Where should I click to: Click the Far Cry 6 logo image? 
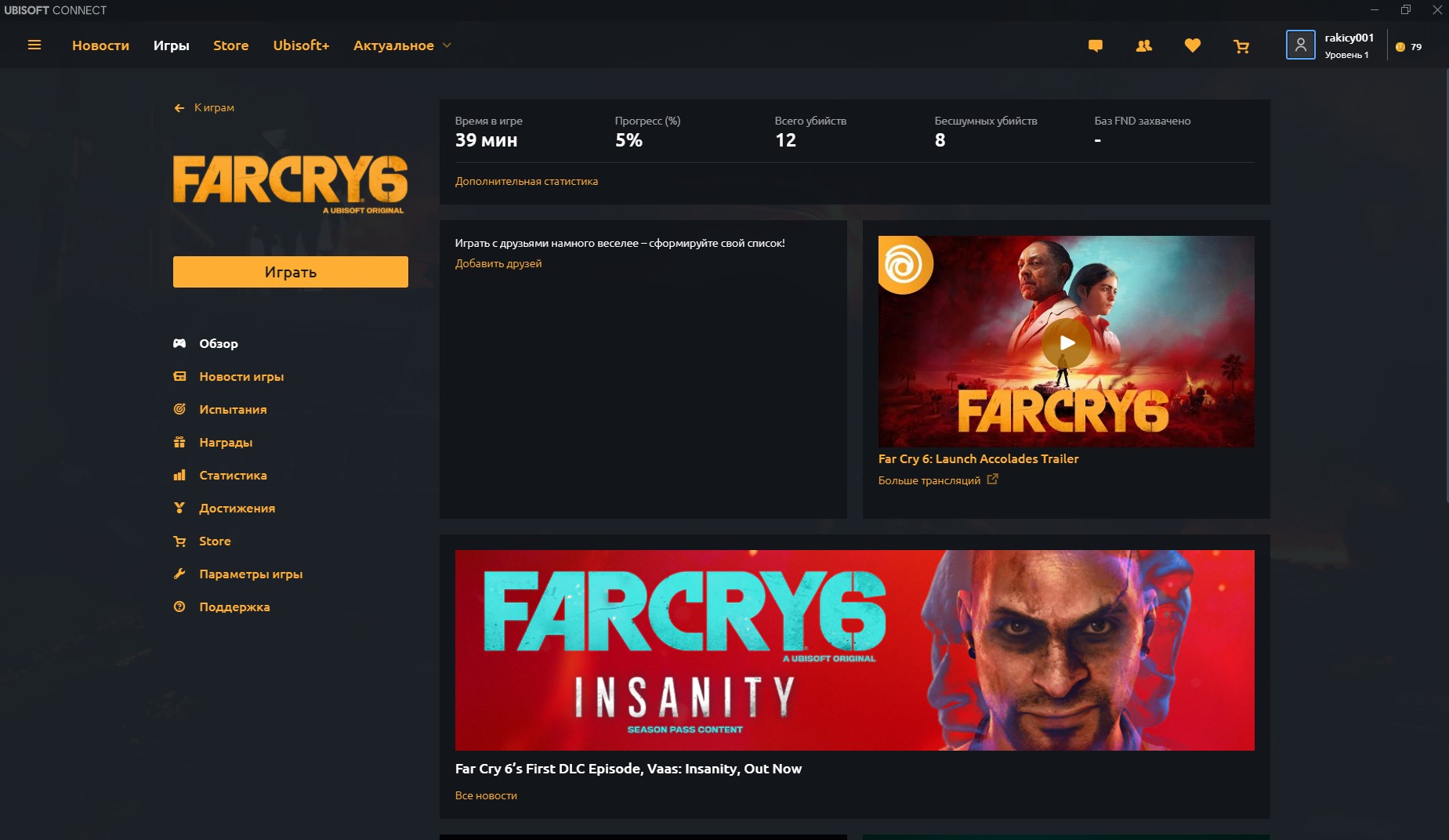290,183
